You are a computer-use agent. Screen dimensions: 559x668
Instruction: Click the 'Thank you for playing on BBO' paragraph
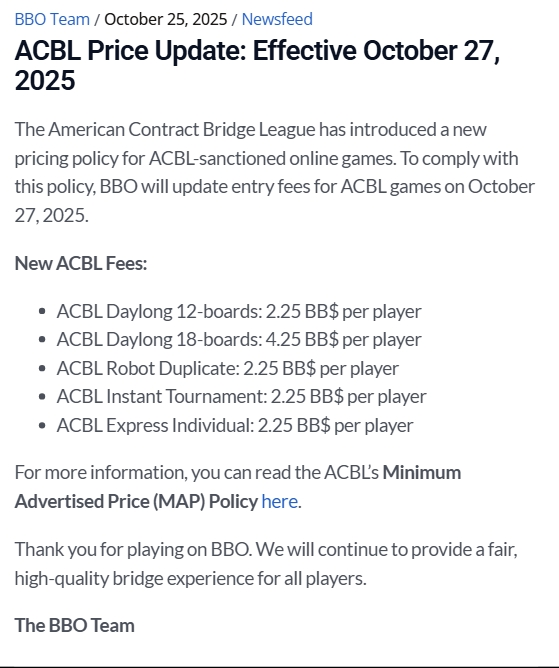pyautogui.click(x=266, y=564)
